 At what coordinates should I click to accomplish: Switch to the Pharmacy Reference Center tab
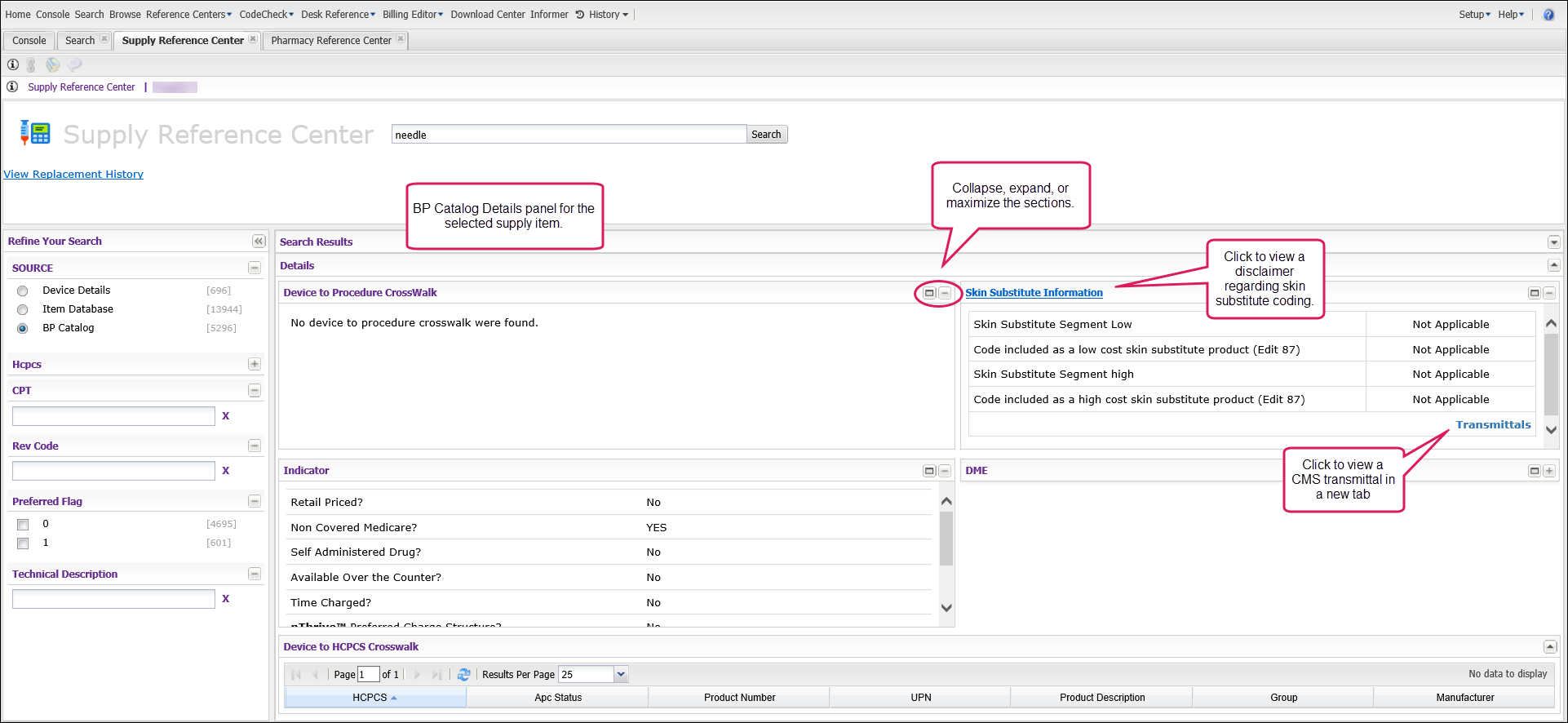click(331, 41)
